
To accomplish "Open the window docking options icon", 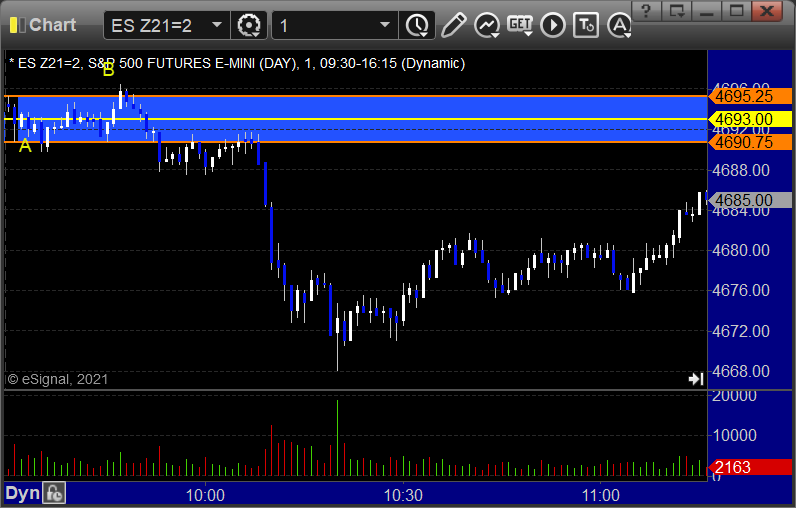I will 677,11.
